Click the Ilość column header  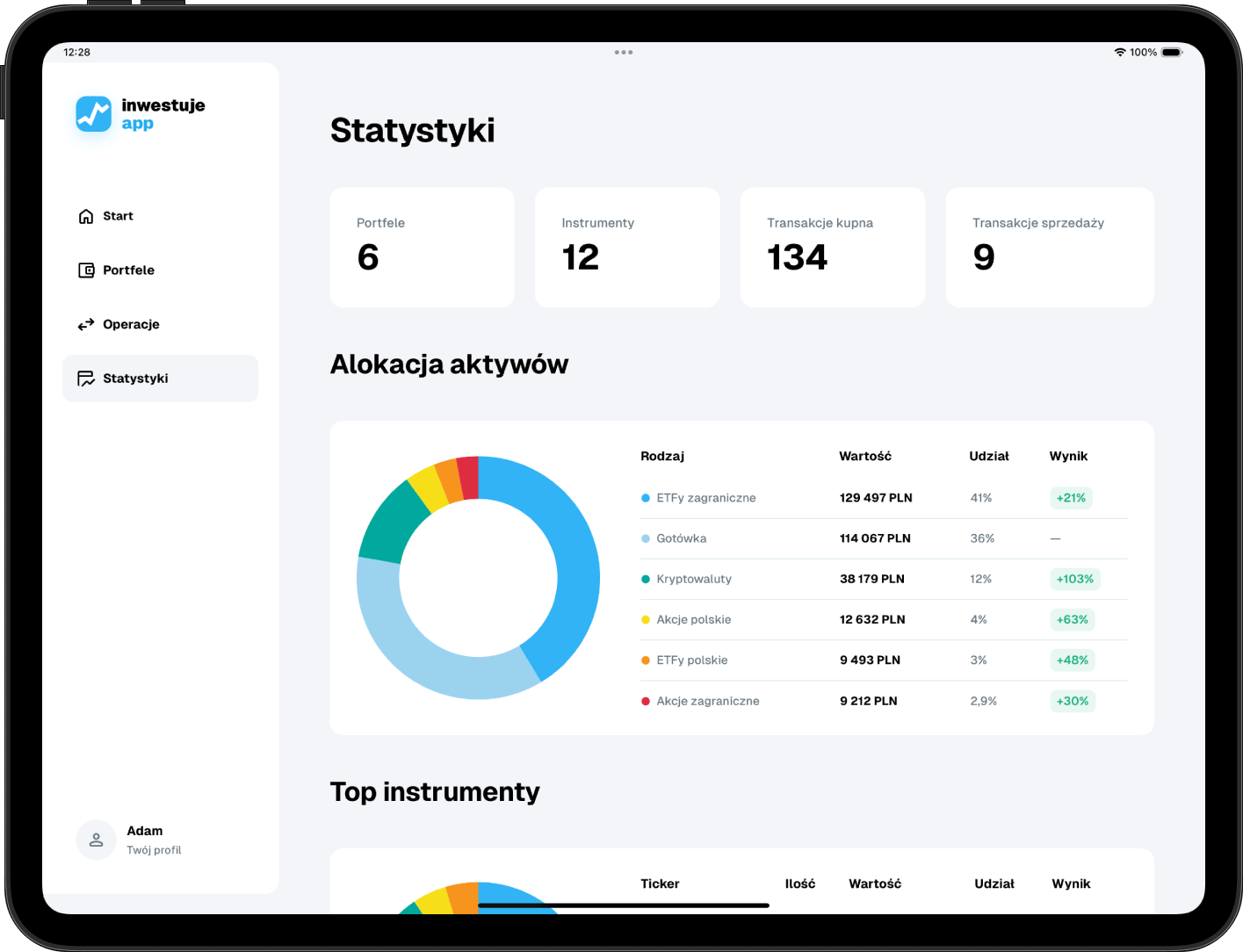tap(800, 884)
